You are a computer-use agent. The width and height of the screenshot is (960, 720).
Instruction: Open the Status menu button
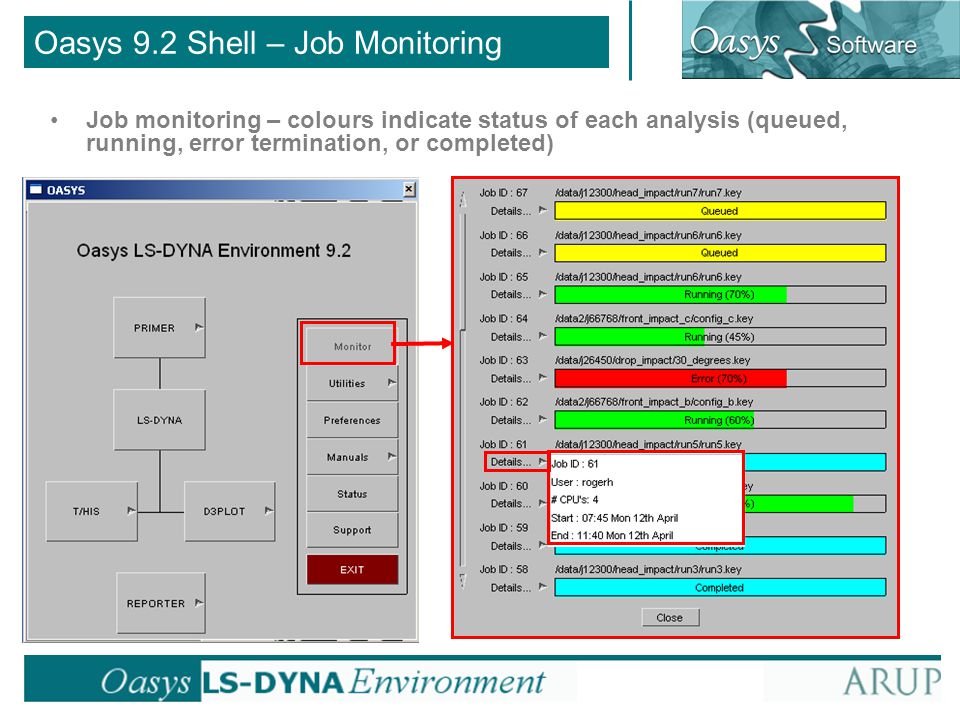352,493
